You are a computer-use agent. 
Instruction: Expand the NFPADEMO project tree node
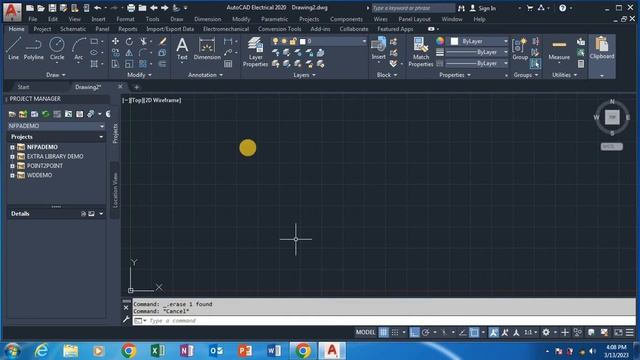point(12,147)
